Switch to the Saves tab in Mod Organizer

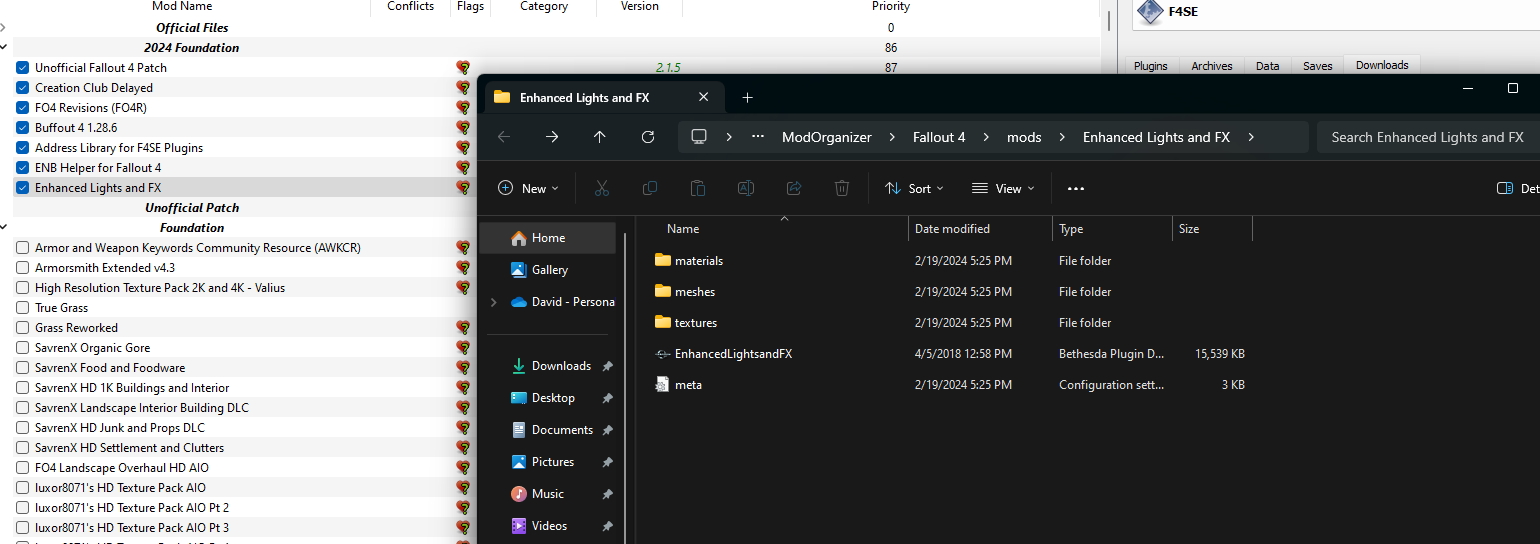point(1318,66)
